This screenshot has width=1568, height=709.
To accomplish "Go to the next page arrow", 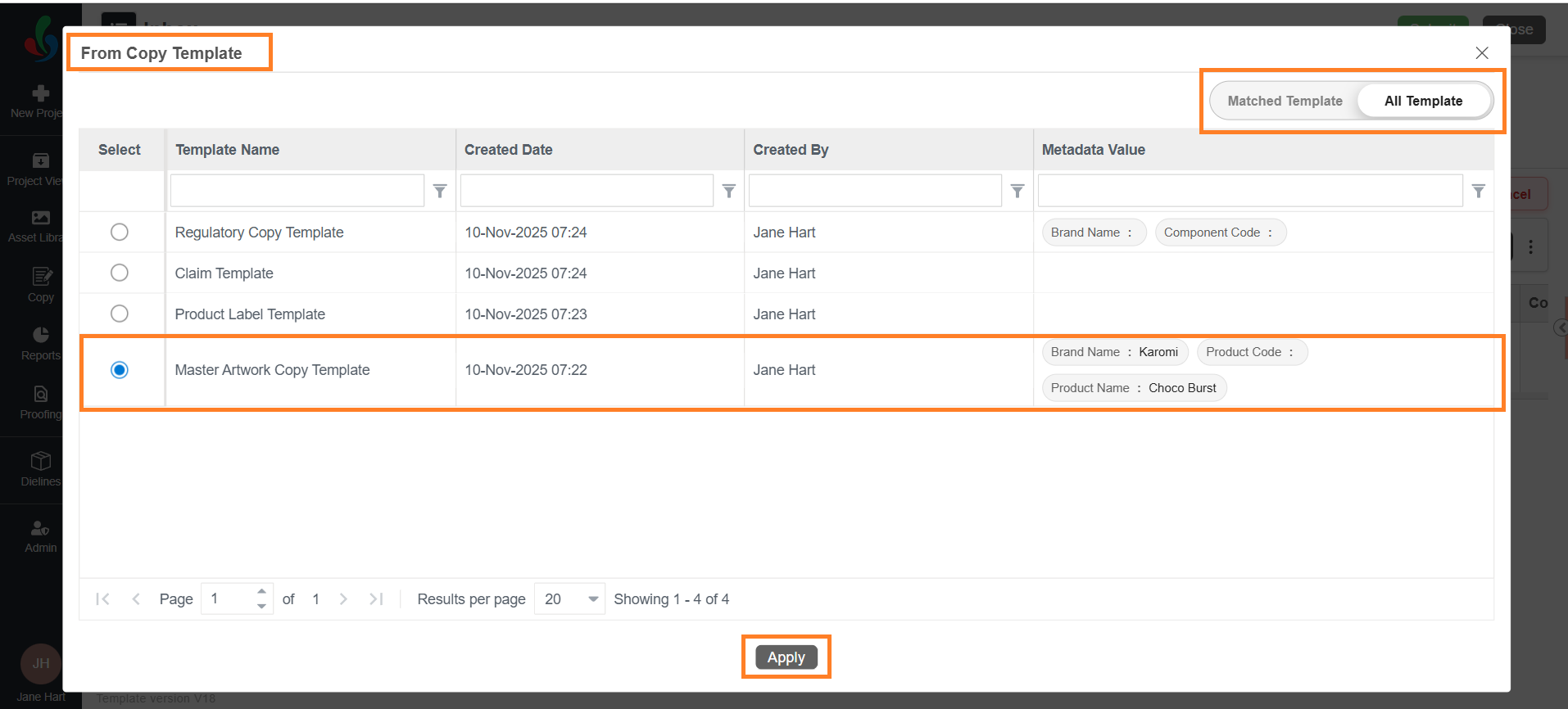I will (x=344, y=599).
